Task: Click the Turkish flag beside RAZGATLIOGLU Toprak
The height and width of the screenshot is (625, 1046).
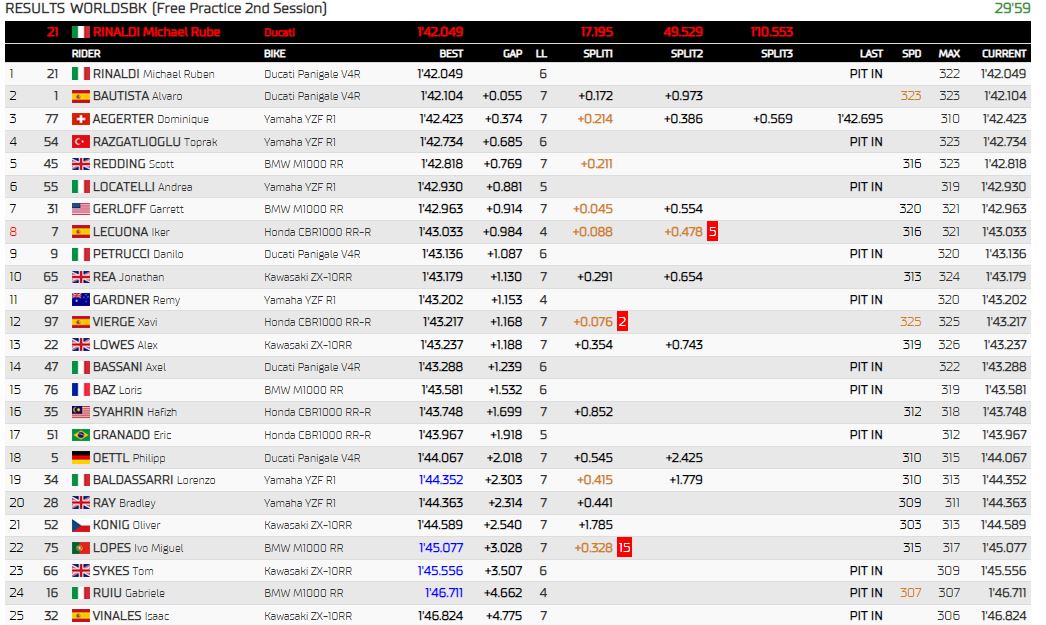Action: coord(81,141)
